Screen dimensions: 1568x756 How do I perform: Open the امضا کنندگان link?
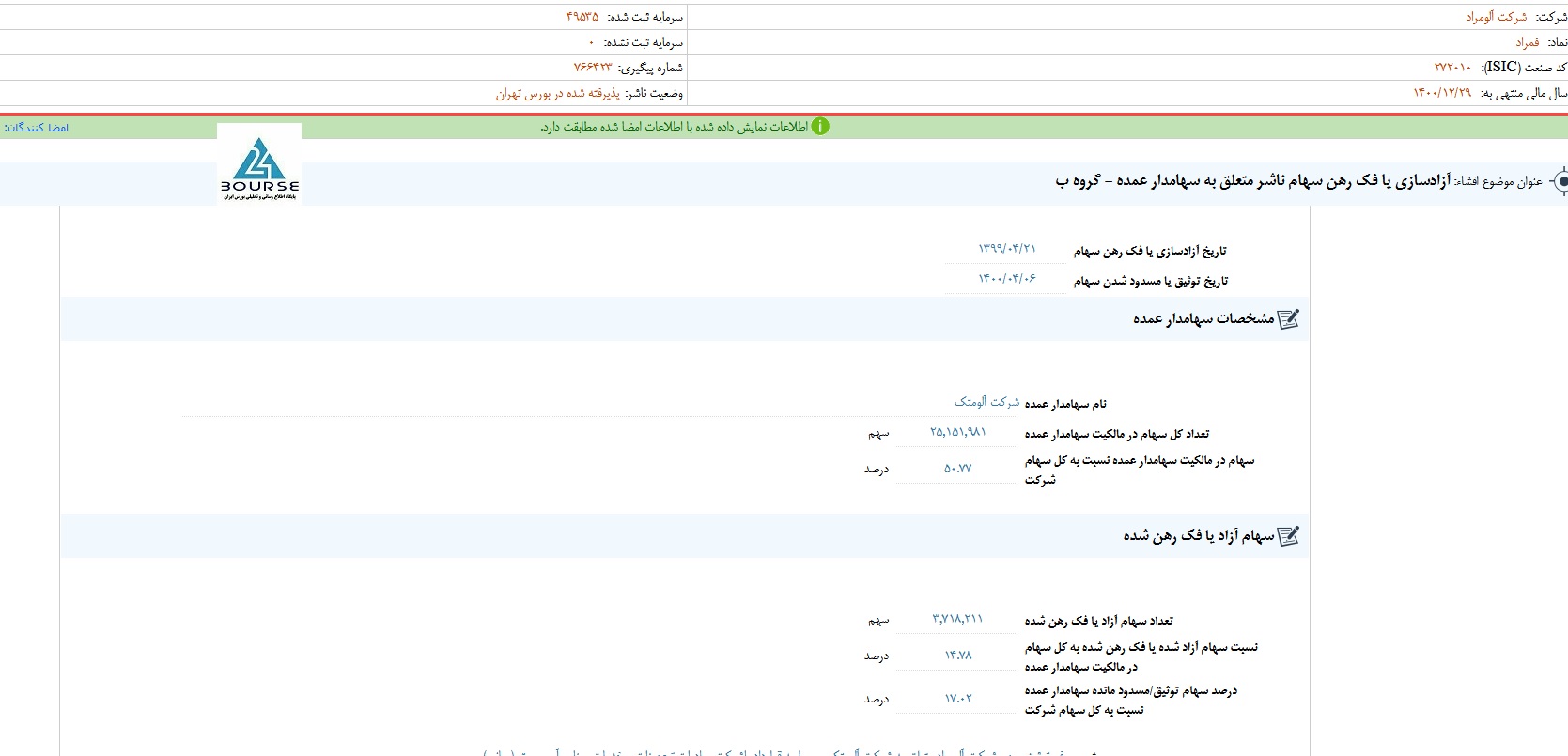[x=37, y=128]
